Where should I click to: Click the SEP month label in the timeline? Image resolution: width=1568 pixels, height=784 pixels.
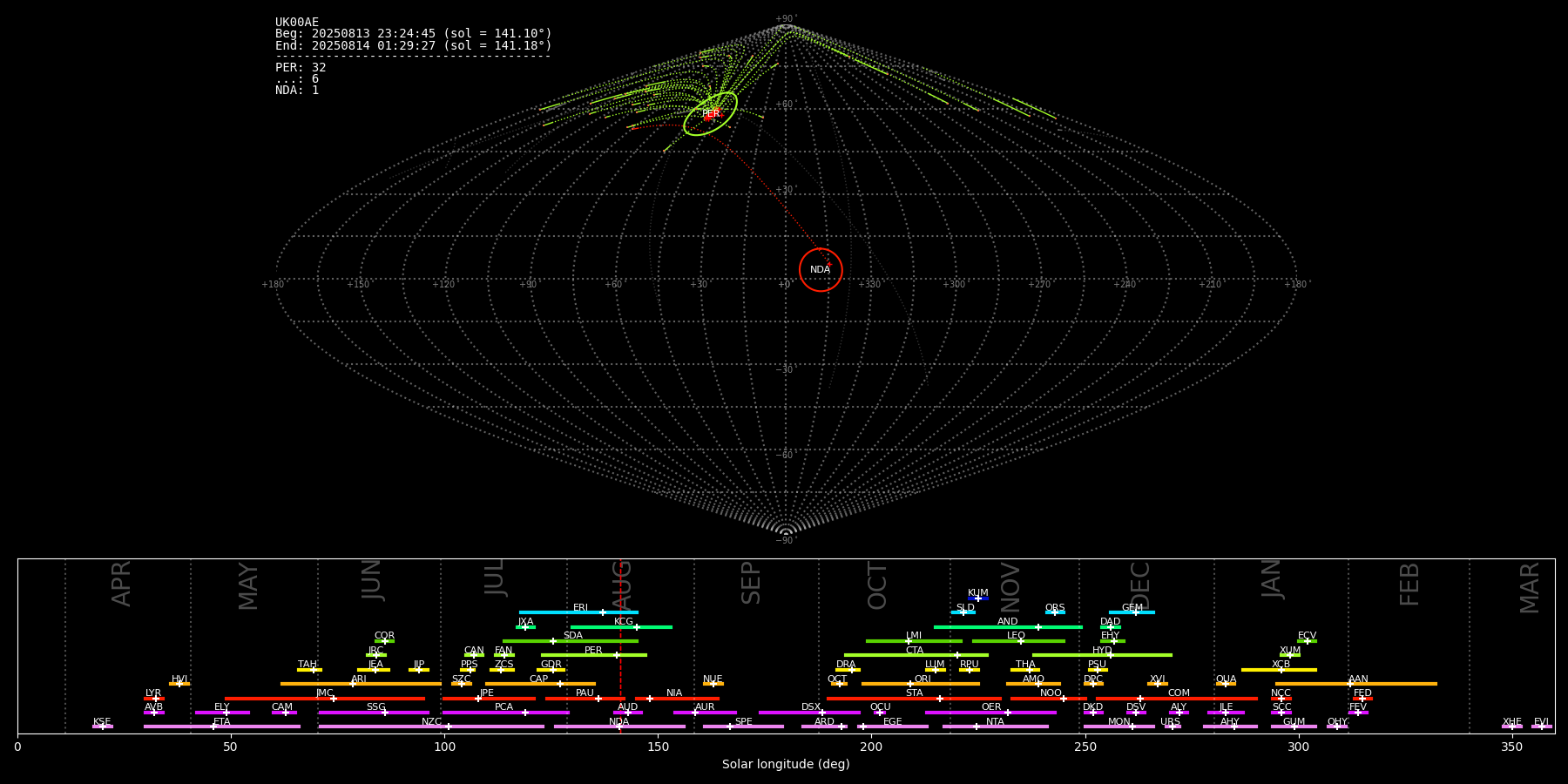(x=751, y=583)
